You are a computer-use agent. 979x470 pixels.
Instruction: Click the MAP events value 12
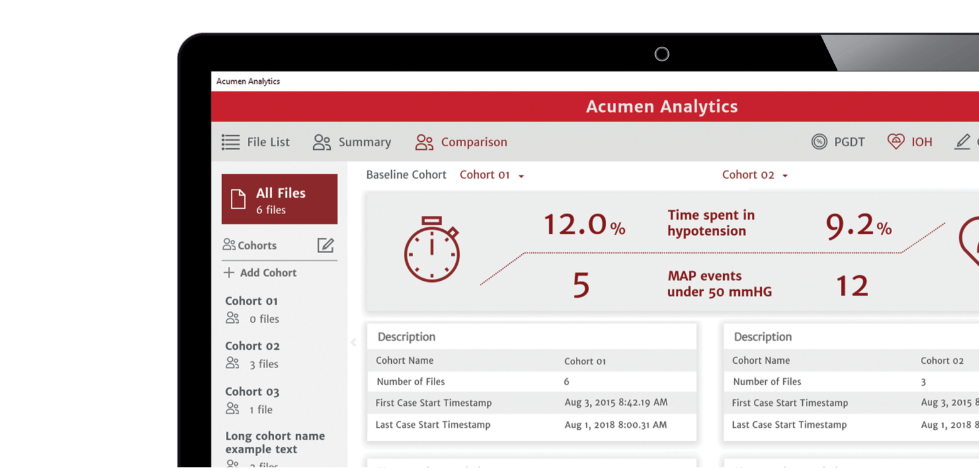tap(852, 286)
